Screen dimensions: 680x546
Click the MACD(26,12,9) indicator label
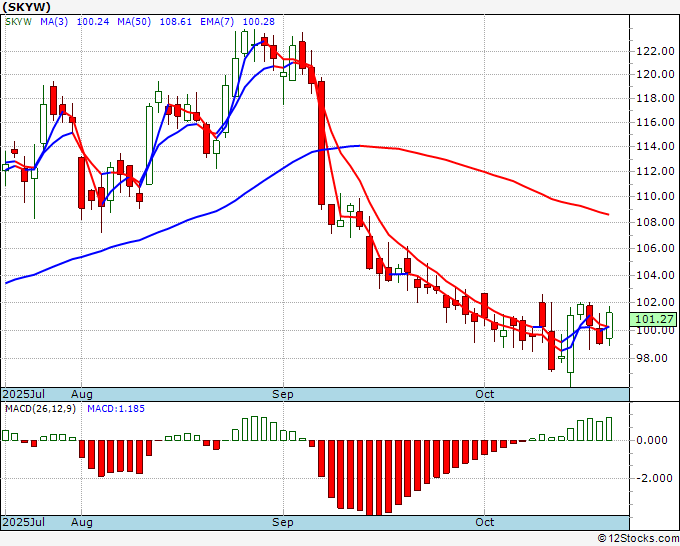pos(40,409)
